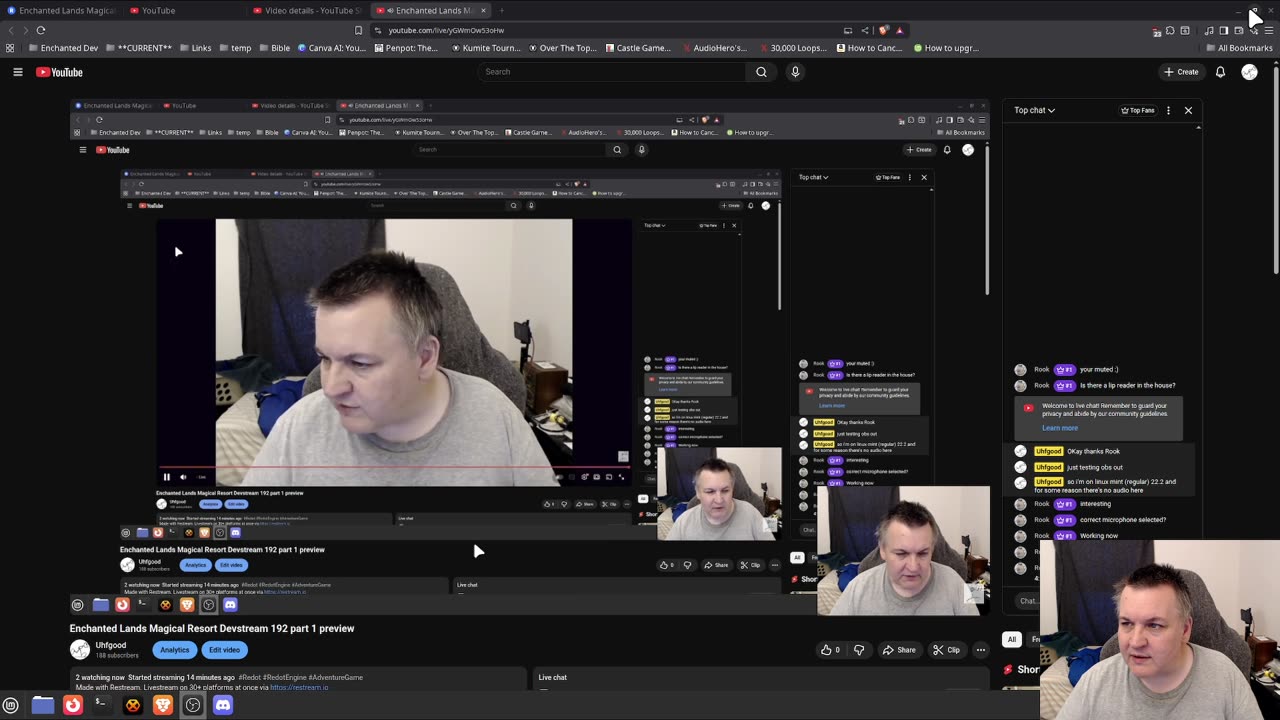Viewport: 1280px width, 720px height.
Task: Open the Brave Shields lion icon in address bar
Action: click(x=882, y=30)
